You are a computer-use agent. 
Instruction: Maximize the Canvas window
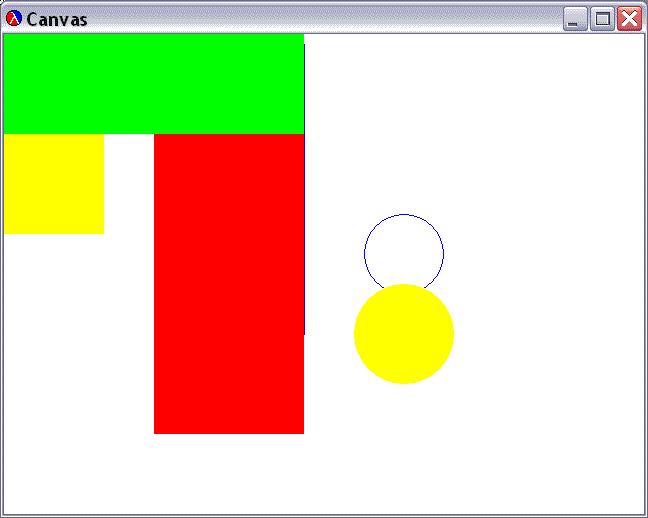tap(602, 19)
